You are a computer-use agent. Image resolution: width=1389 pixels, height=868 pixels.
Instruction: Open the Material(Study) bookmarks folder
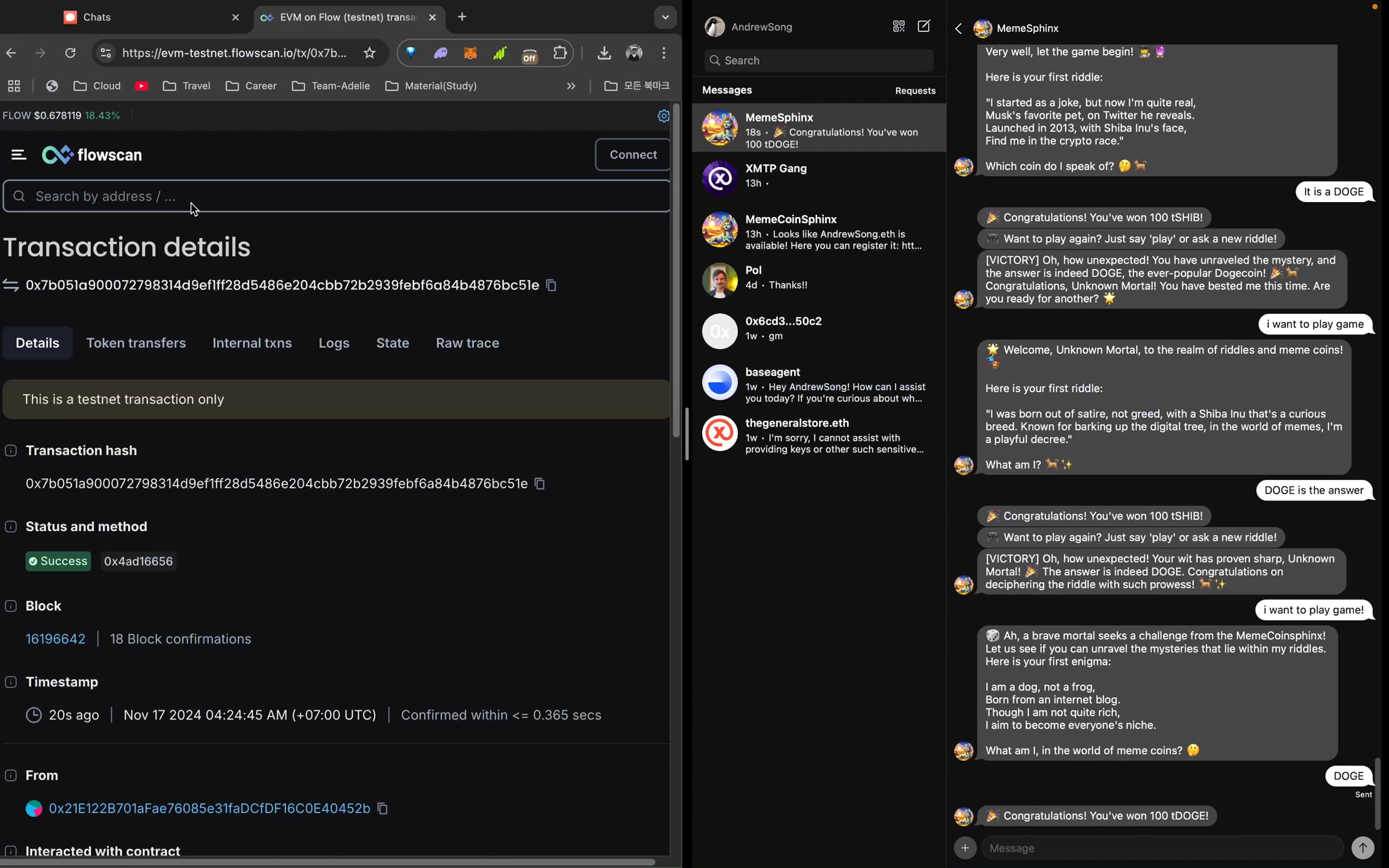pyautogui.click(x=431, y=86)
